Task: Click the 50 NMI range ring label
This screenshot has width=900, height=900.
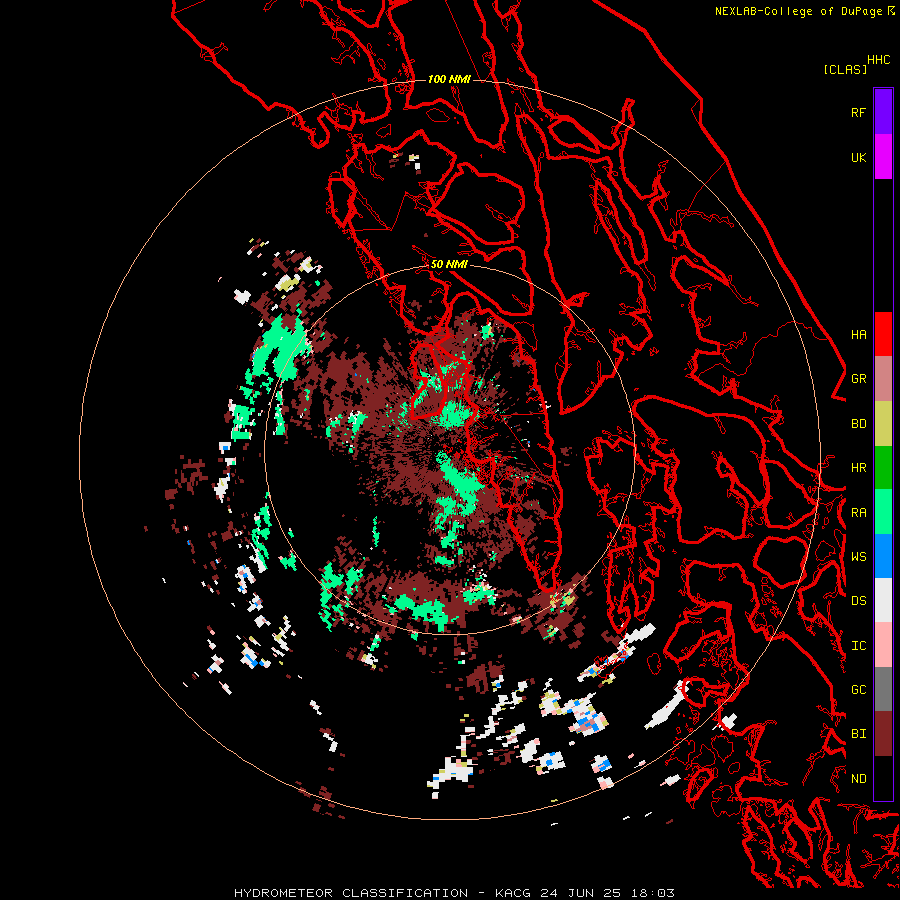Action: (449, 264)
